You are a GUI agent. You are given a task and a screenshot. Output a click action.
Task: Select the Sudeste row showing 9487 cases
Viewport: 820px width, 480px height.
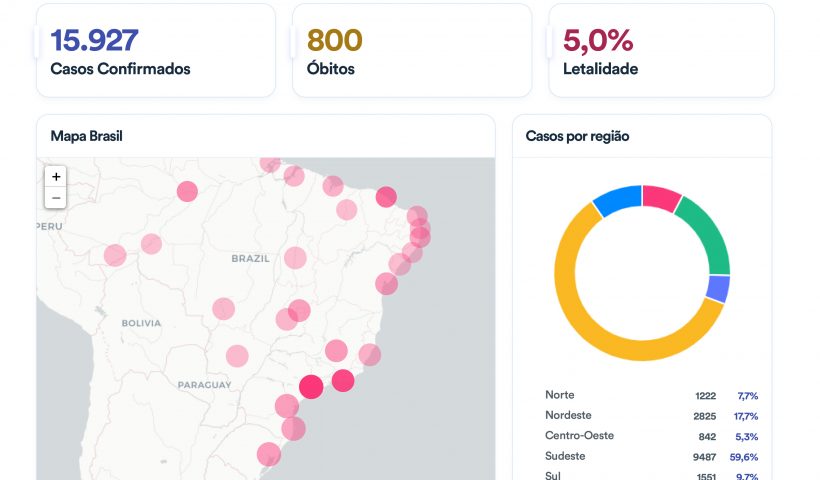tap(650, 456)
